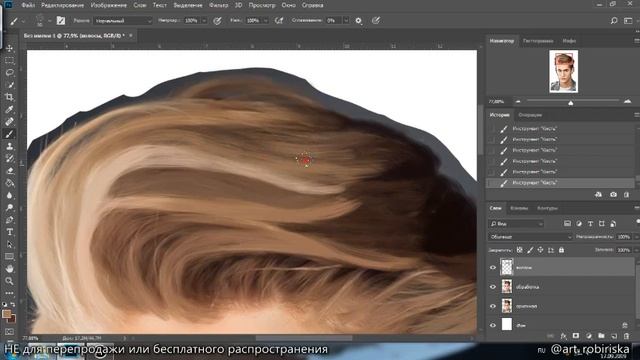Toggle pressure for opacity icon
The width and height of the screenshot is (640, 360).
coord(217,20)
